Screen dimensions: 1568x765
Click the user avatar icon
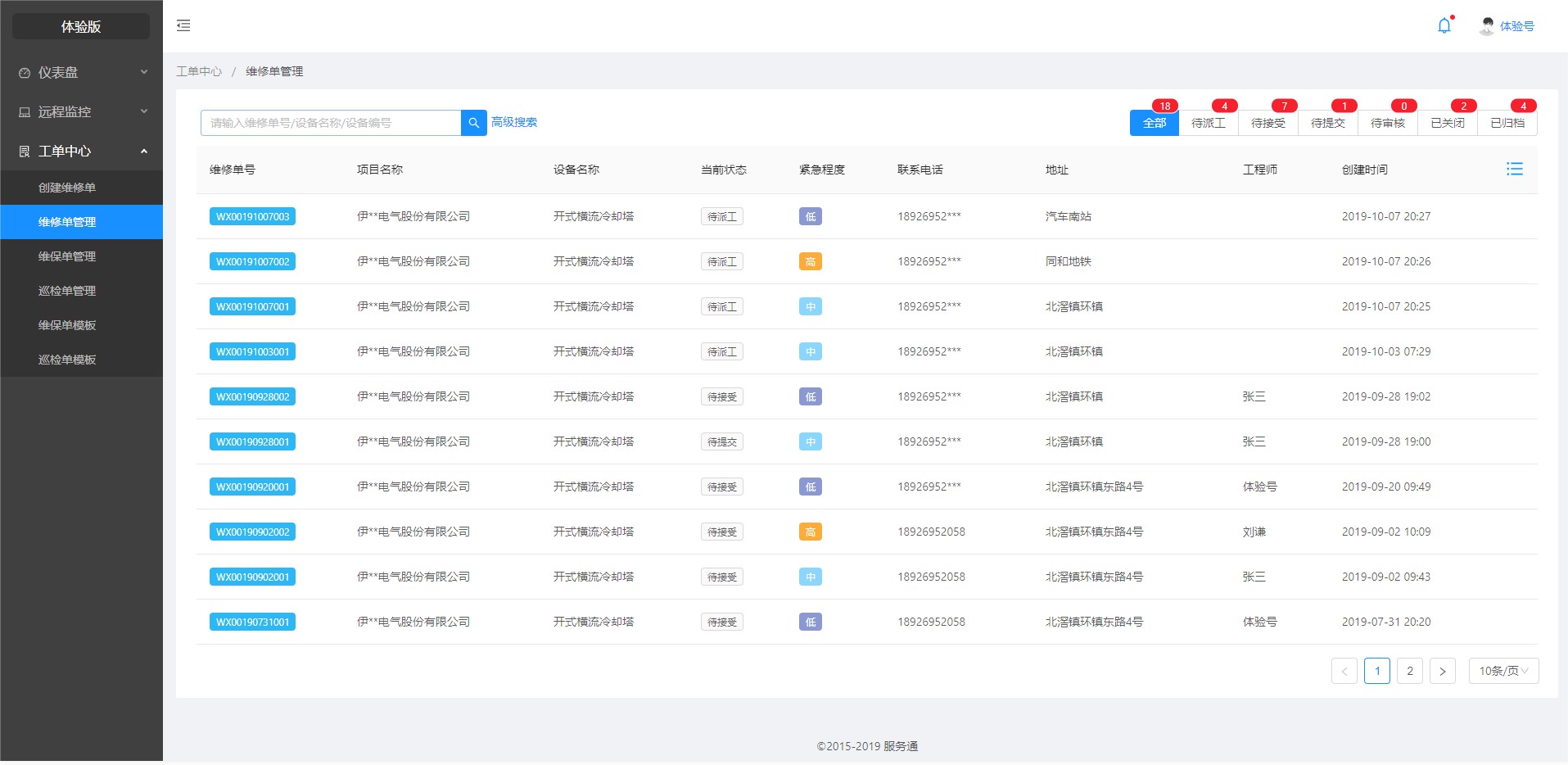point(1487,26)
